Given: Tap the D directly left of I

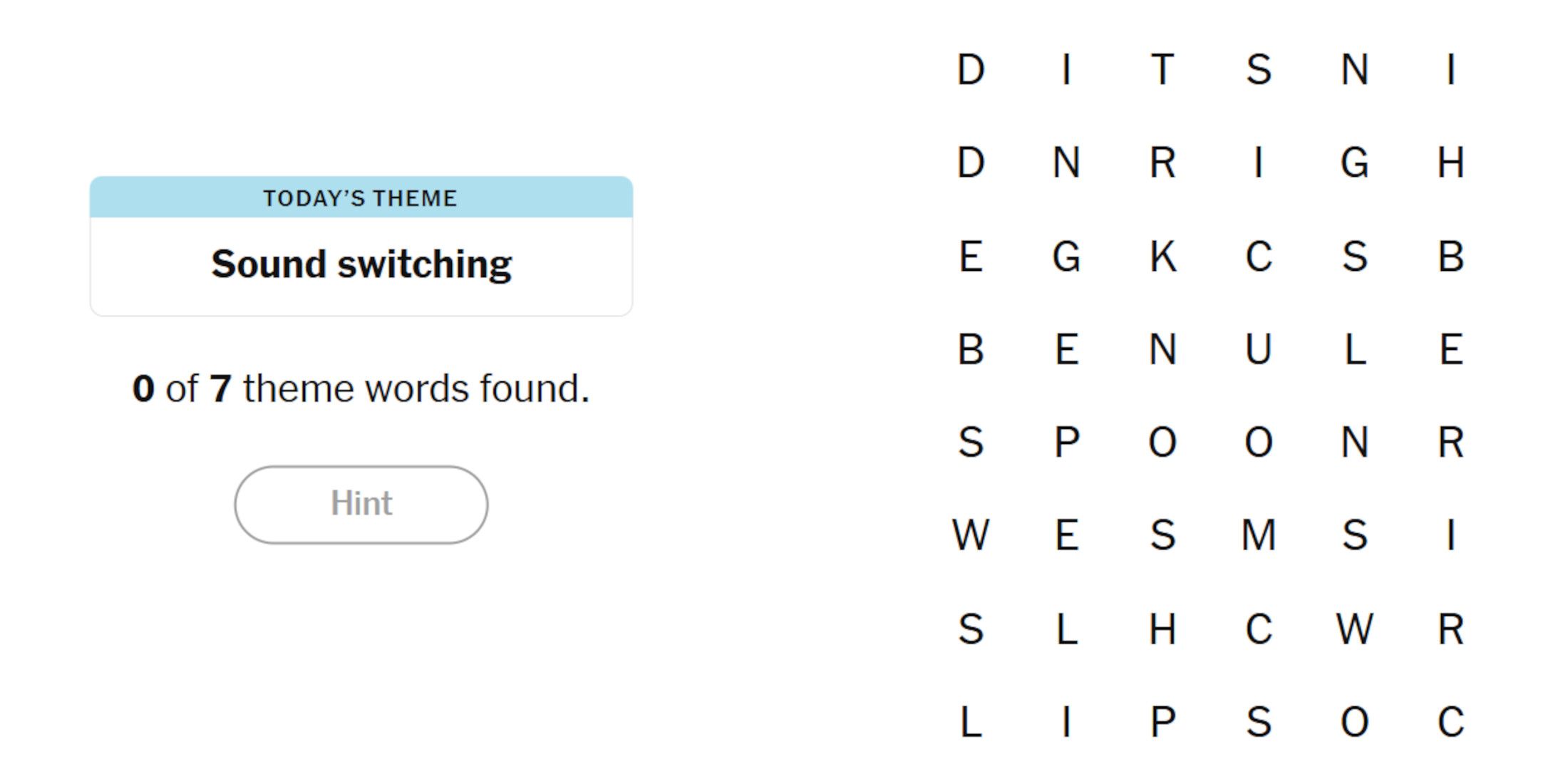Looking at the screenshot, I should coord(971,70).
